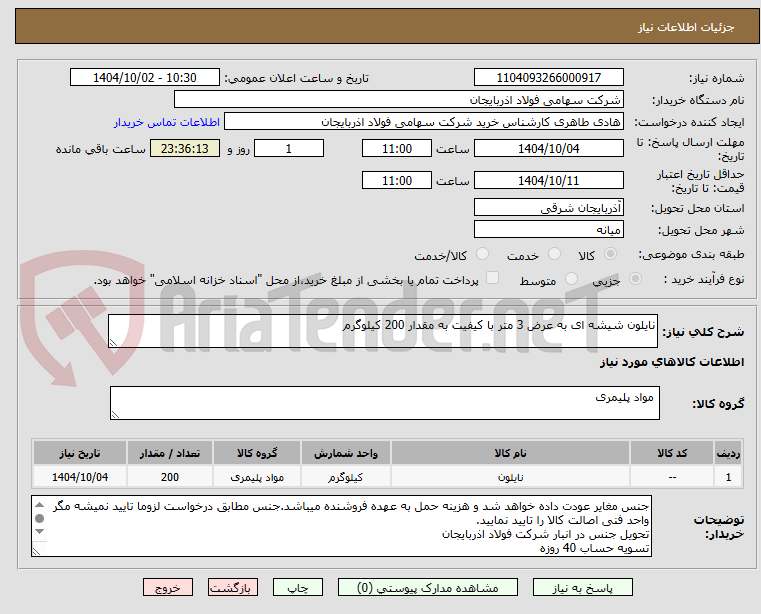Click the جزئیات اطلاعات نیاز header title

pos(686,27)
